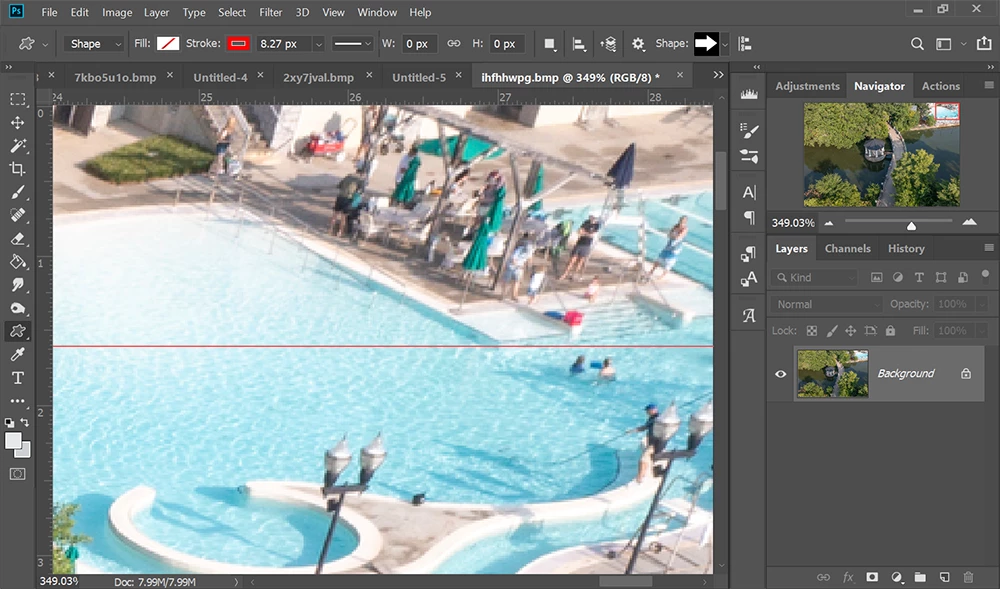Image resolution: width=1000 pixels, height=589 pixels.
Task: Select the Healing Brush bandage tool
Action: [18, 215]
